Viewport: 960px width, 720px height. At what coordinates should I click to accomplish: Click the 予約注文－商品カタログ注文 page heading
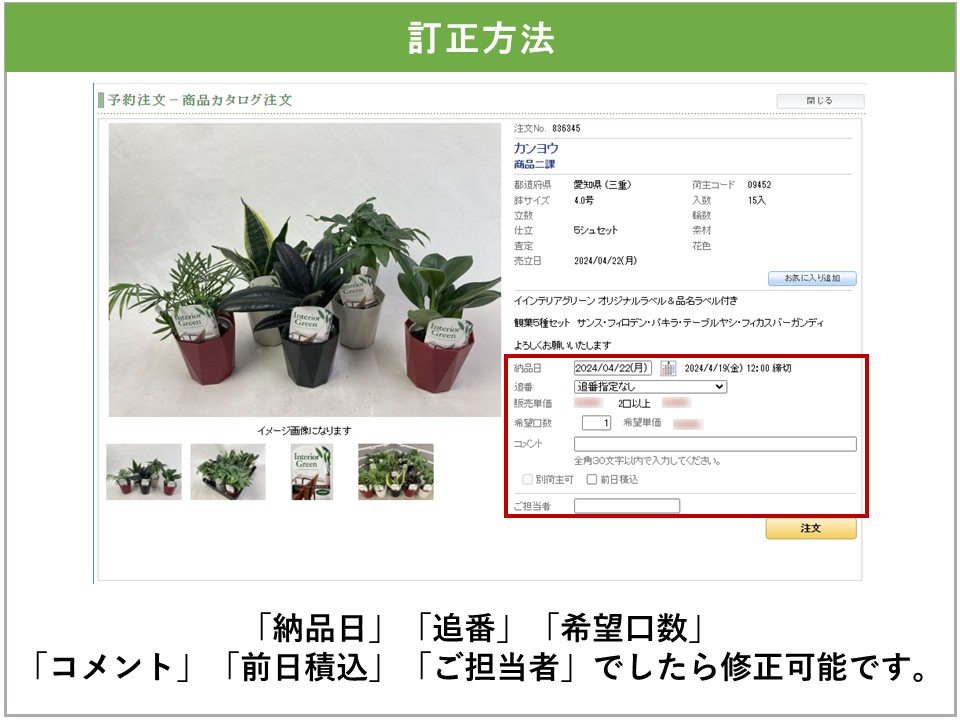tap(200, 100)
